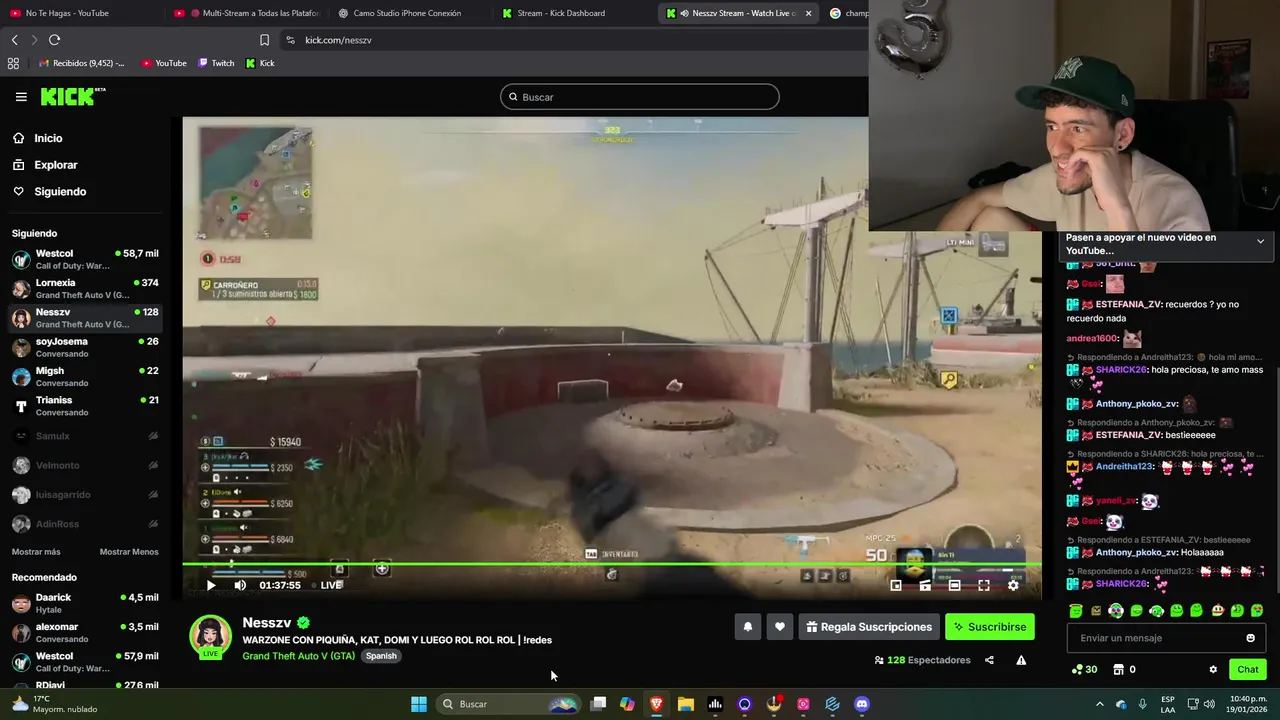Open Task View on the taskbar
The image size is (1280, 720).
coord(598,704)
